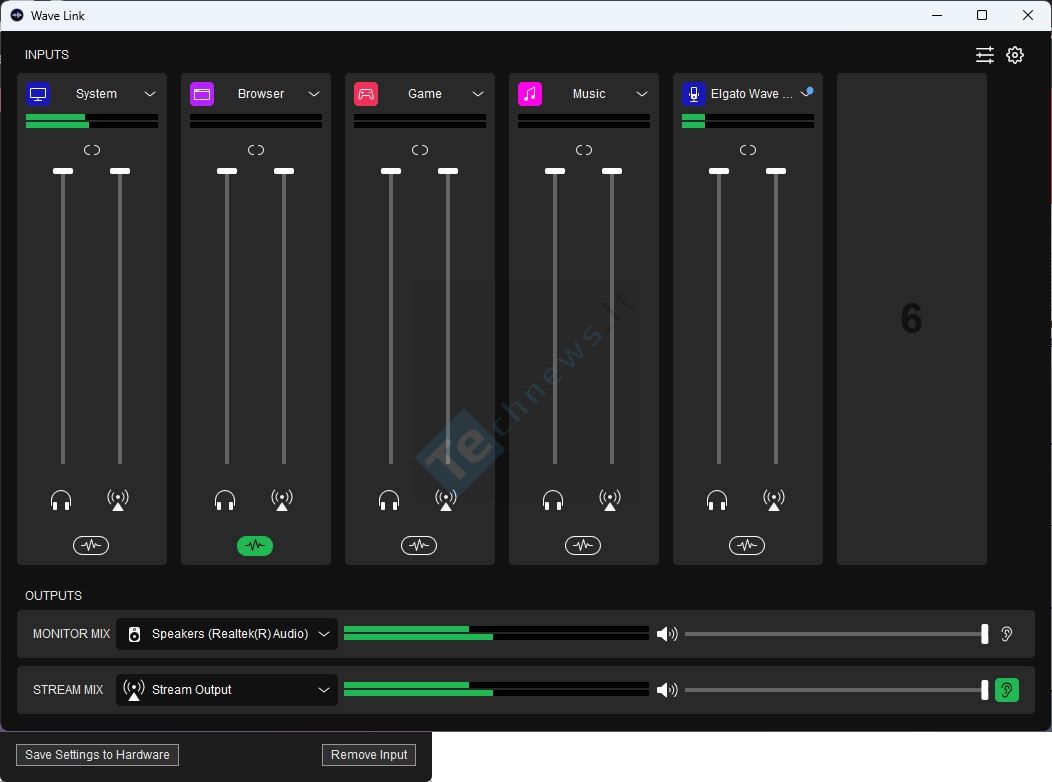Click Music channel monitor fader handle
Screen dimensions: 1052x782
pos(555,171)
